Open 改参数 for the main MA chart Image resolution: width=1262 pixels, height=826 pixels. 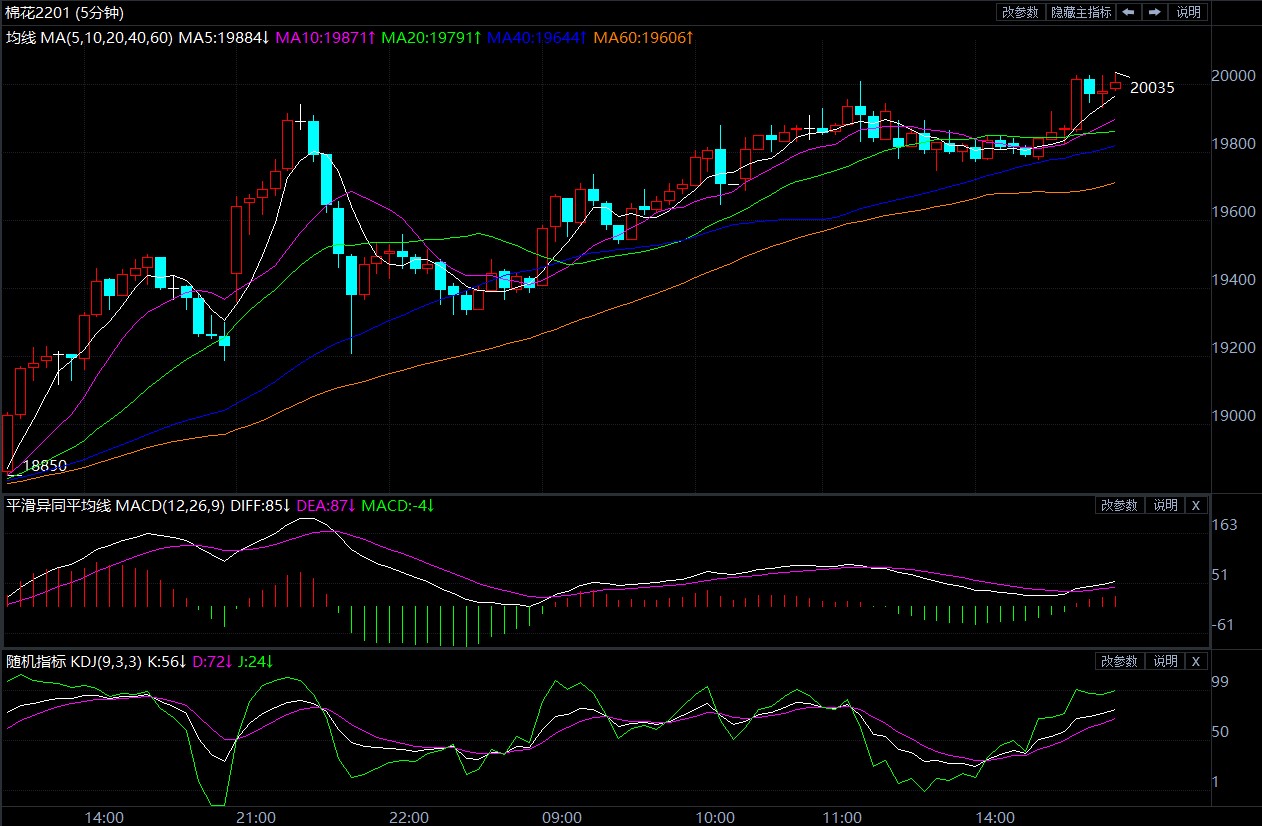(1020, 12)
